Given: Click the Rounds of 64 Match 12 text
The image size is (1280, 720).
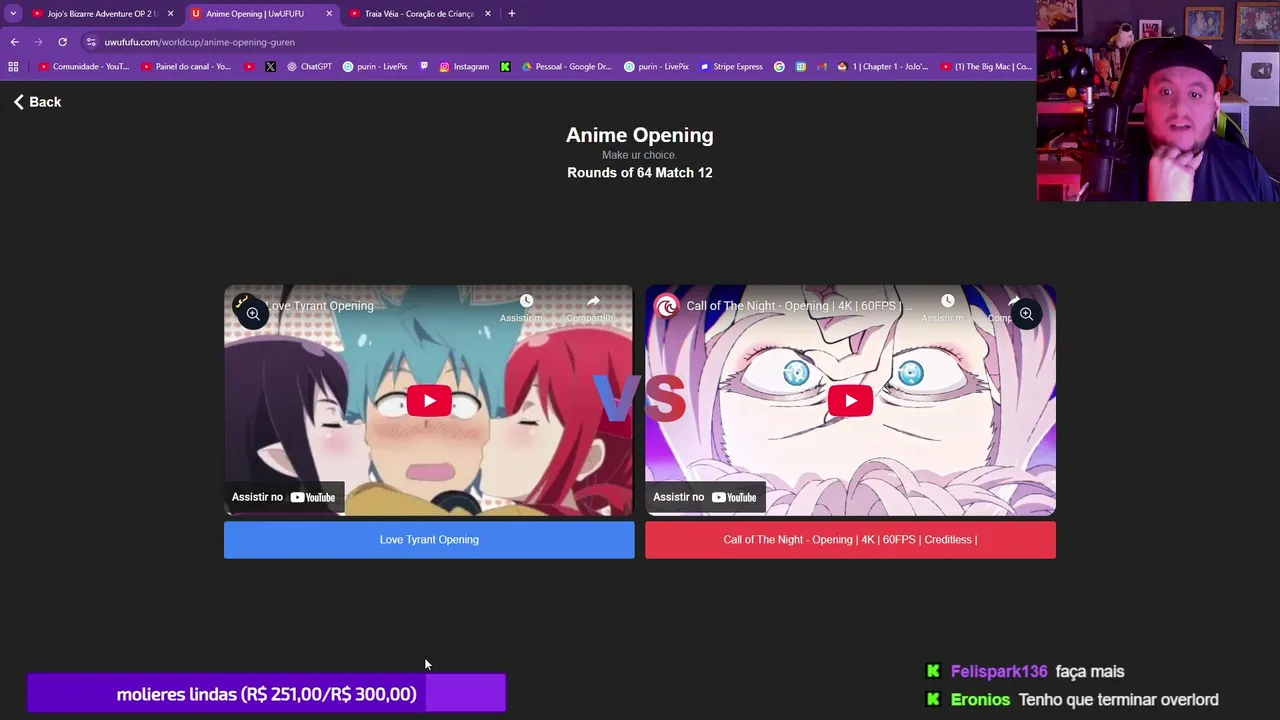Looking at the screenshot, I should click(x=640, y=173).
